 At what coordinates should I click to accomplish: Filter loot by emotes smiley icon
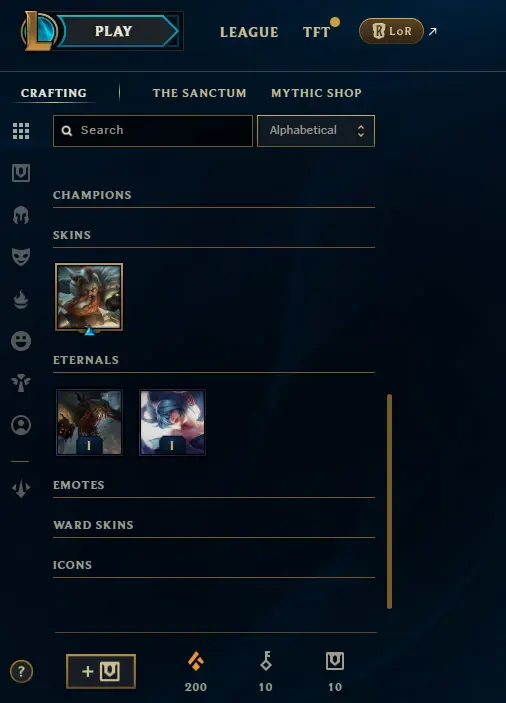21,341
